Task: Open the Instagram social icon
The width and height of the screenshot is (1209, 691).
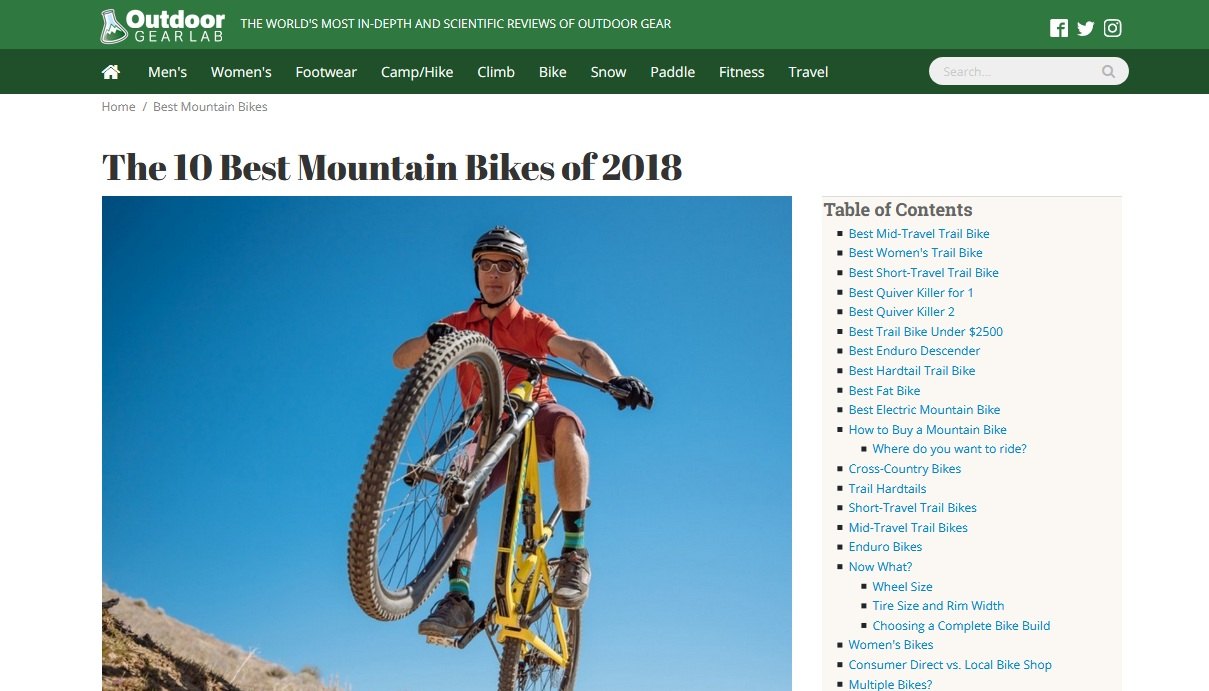Action: click(x=1112, y=28)
